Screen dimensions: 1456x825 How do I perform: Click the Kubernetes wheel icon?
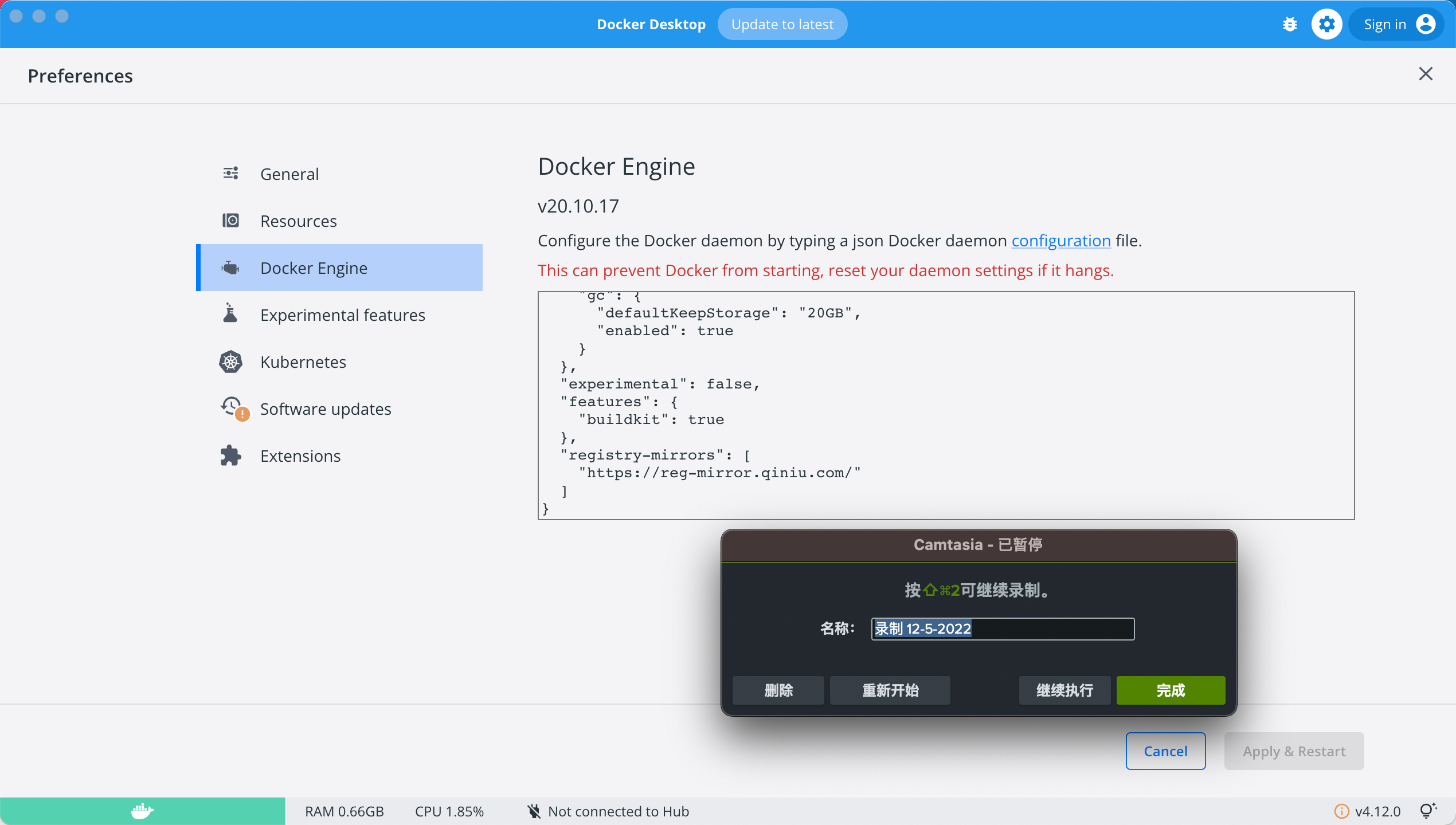(x=230, y=362)
